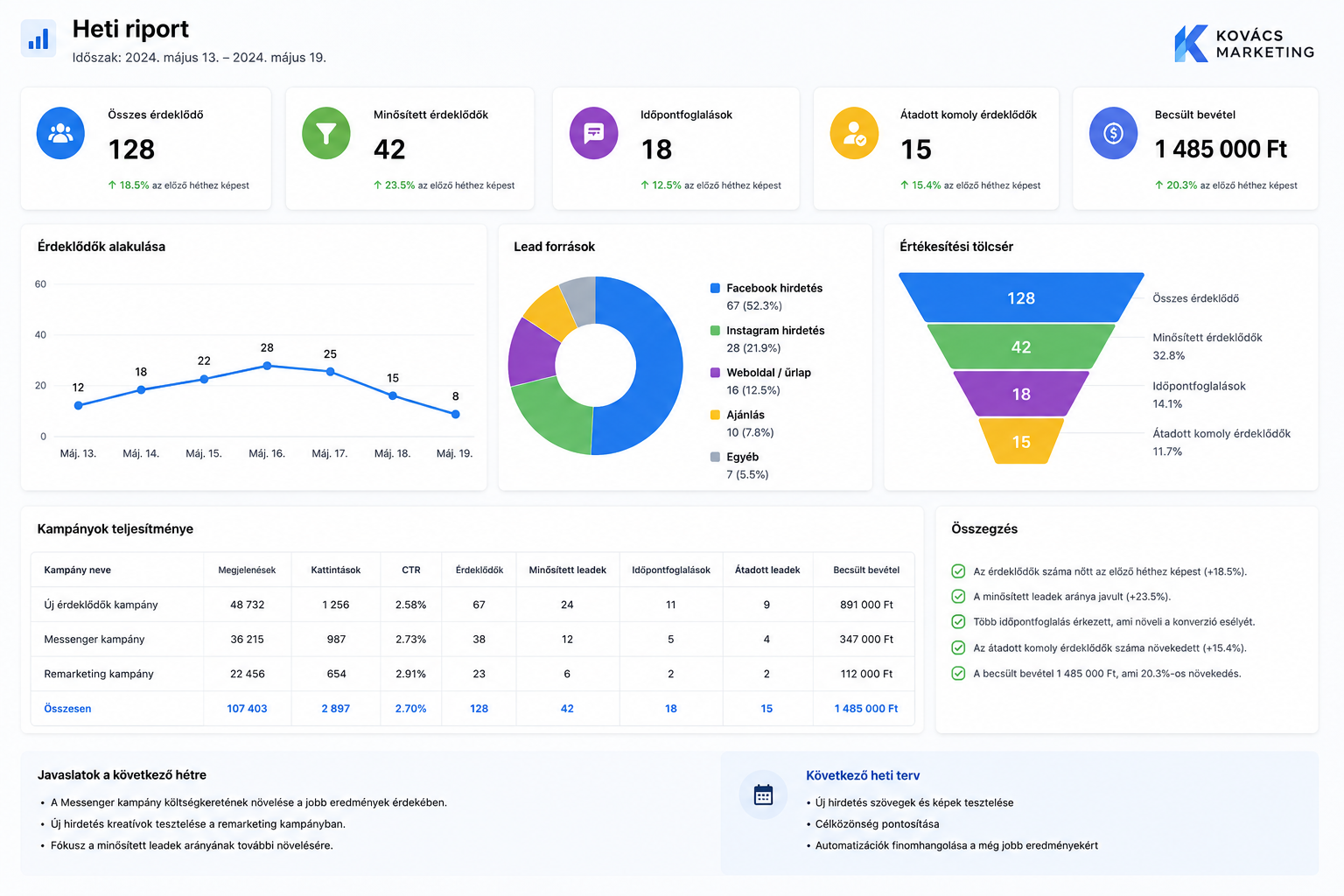Click the 'Értékesítési tölcsér' chart title
1344x896 pixels.
[x=956, y=247]
